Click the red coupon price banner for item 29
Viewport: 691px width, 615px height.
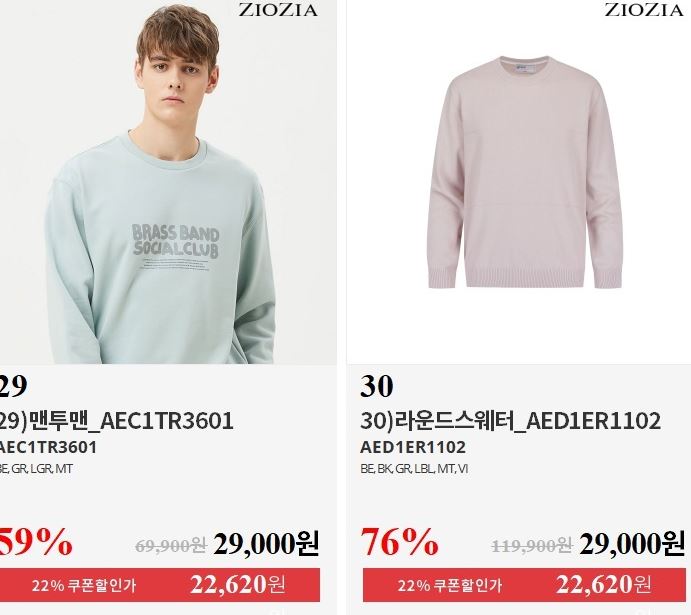click(160, 585)
